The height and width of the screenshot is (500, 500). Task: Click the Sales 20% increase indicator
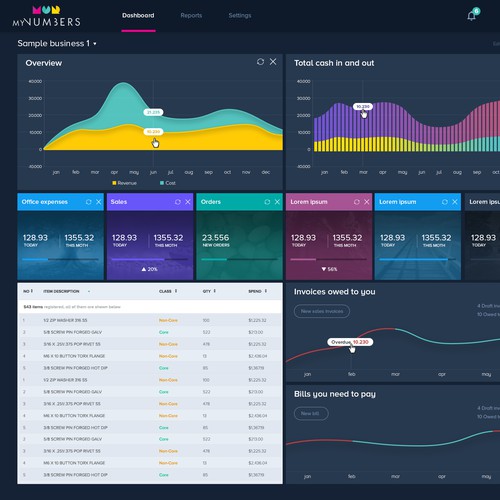149,269
